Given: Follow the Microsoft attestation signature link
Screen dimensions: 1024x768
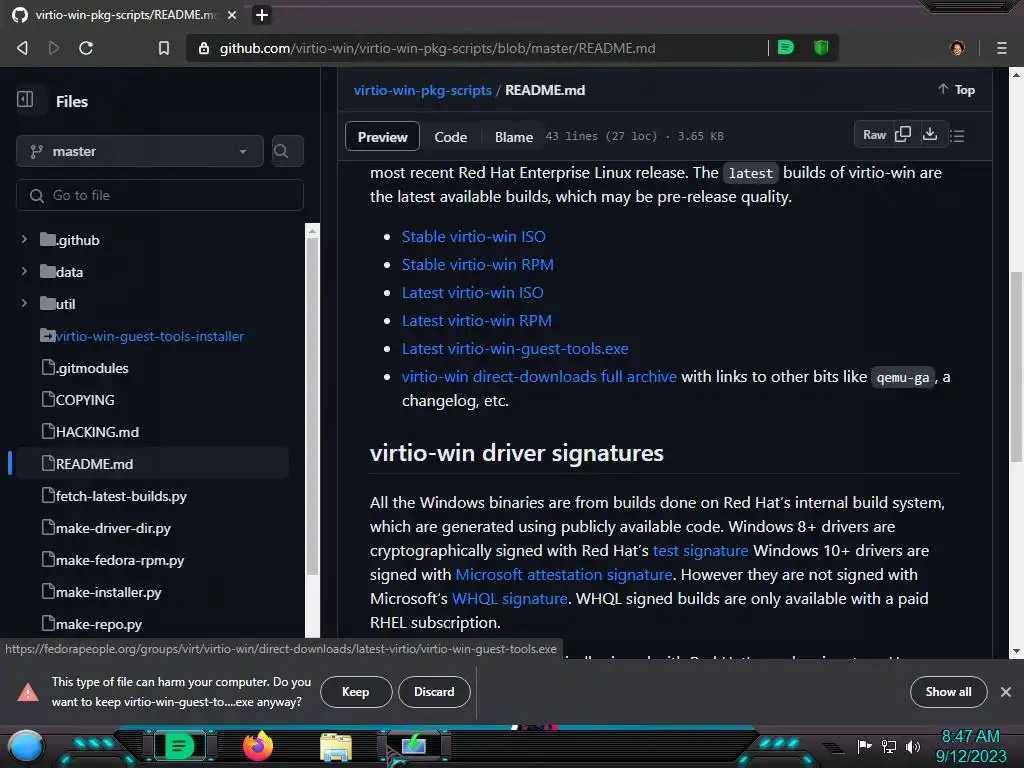Looking at the screenshot, I should click(x=564, y=575).
